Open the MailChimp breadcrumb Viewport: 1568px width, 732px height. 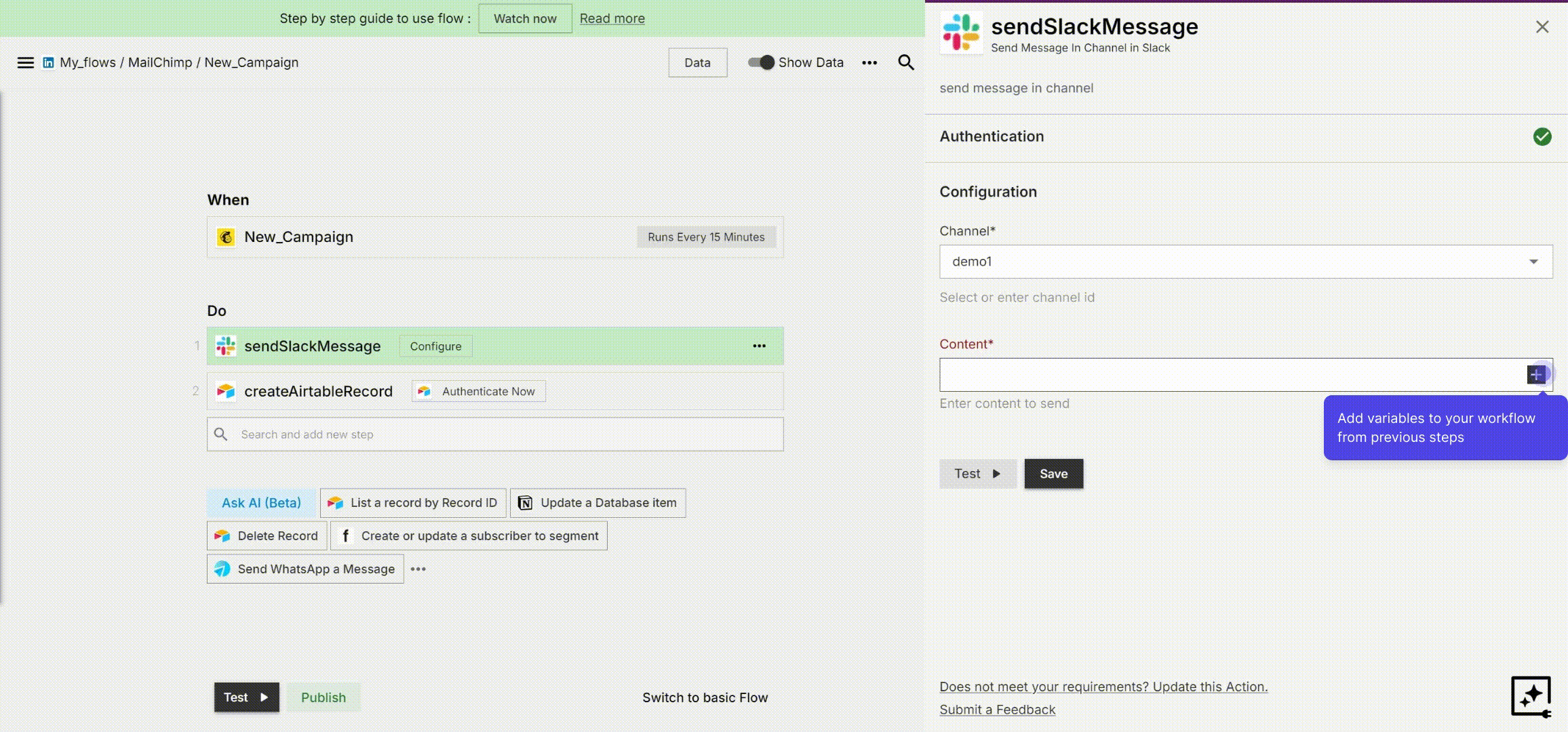[x=160, y=62]
